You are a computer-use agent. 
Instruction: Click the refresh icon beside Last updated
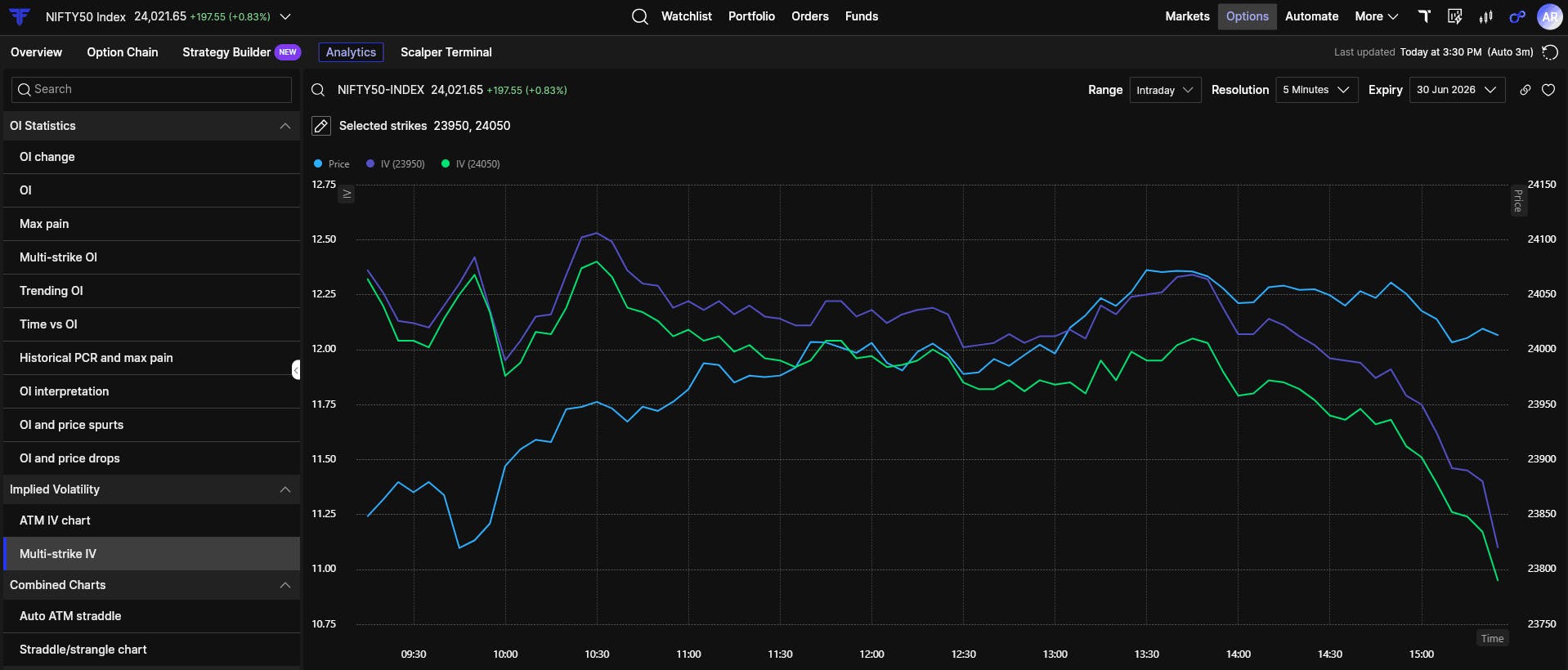click(x=1549, y=52)
